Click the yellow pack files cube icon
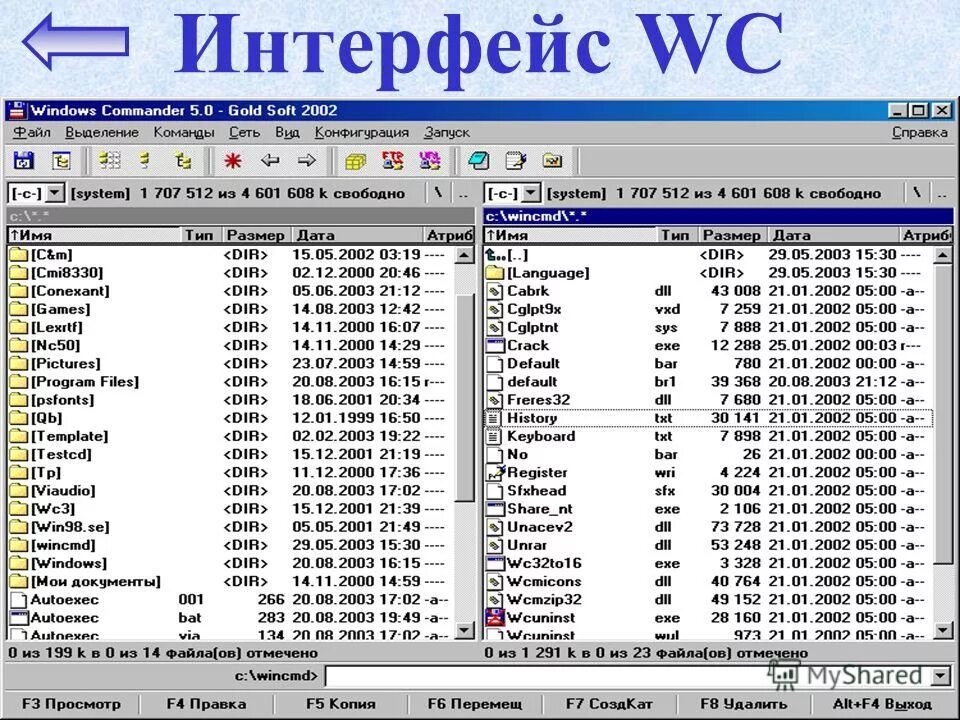The image size is (960, 720). 355,161
